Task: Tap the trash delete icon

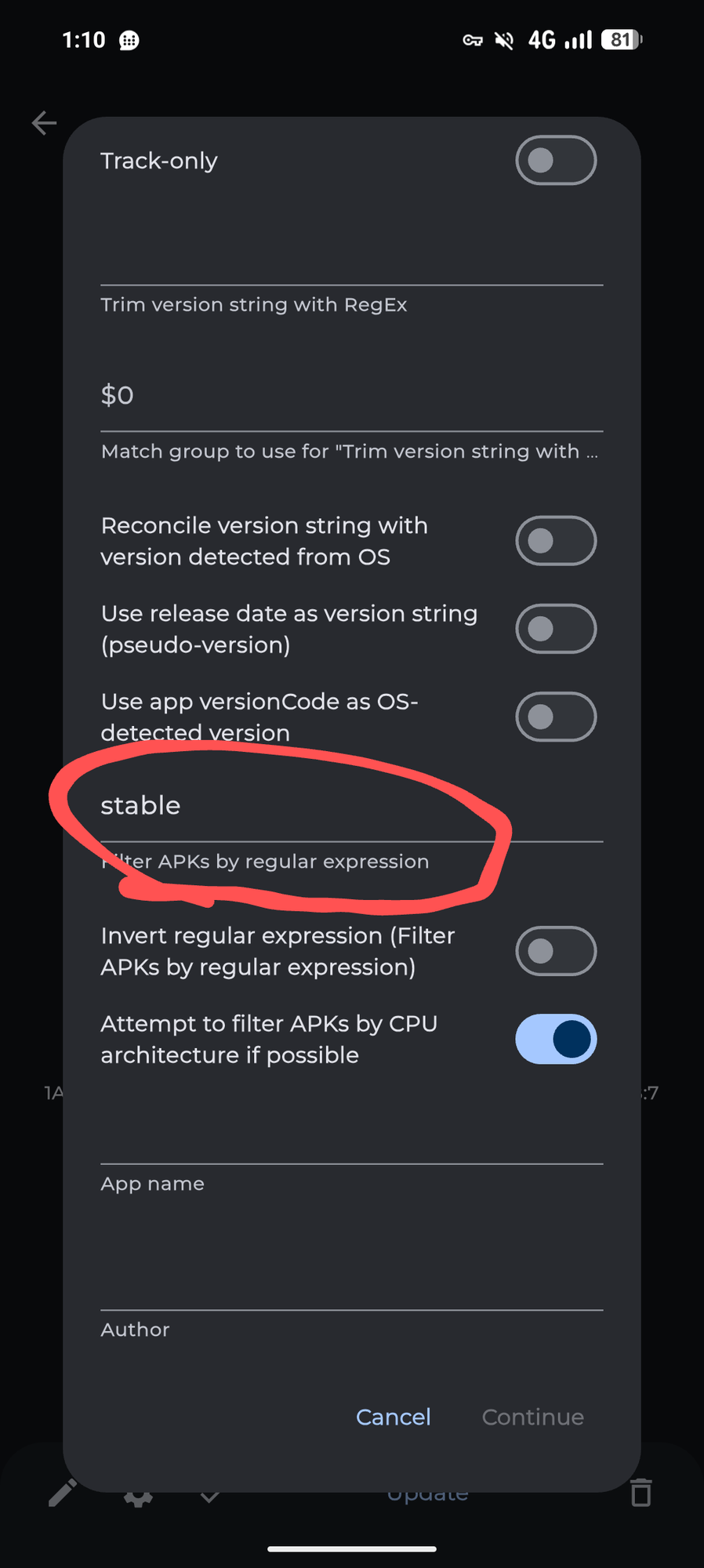Action: (x=641, y=1493)
